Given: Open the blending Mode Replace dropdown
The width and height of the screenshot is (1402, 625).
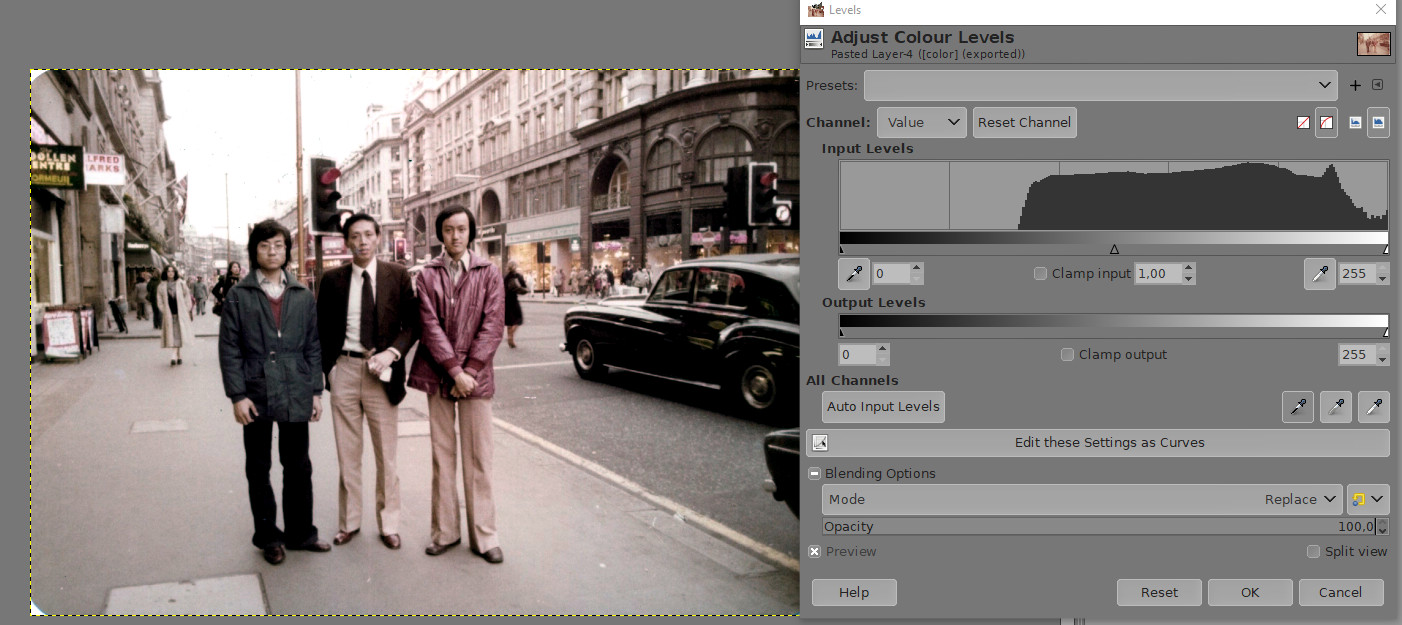Looking at the screenshot, I should pyautogui.click(x=1082, y=499).
